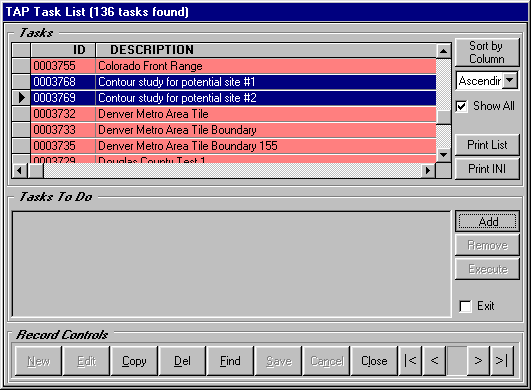The height and width of the screenshot is (390, 531).
Task: Enable the Exit checkbox
Action: 465,306
